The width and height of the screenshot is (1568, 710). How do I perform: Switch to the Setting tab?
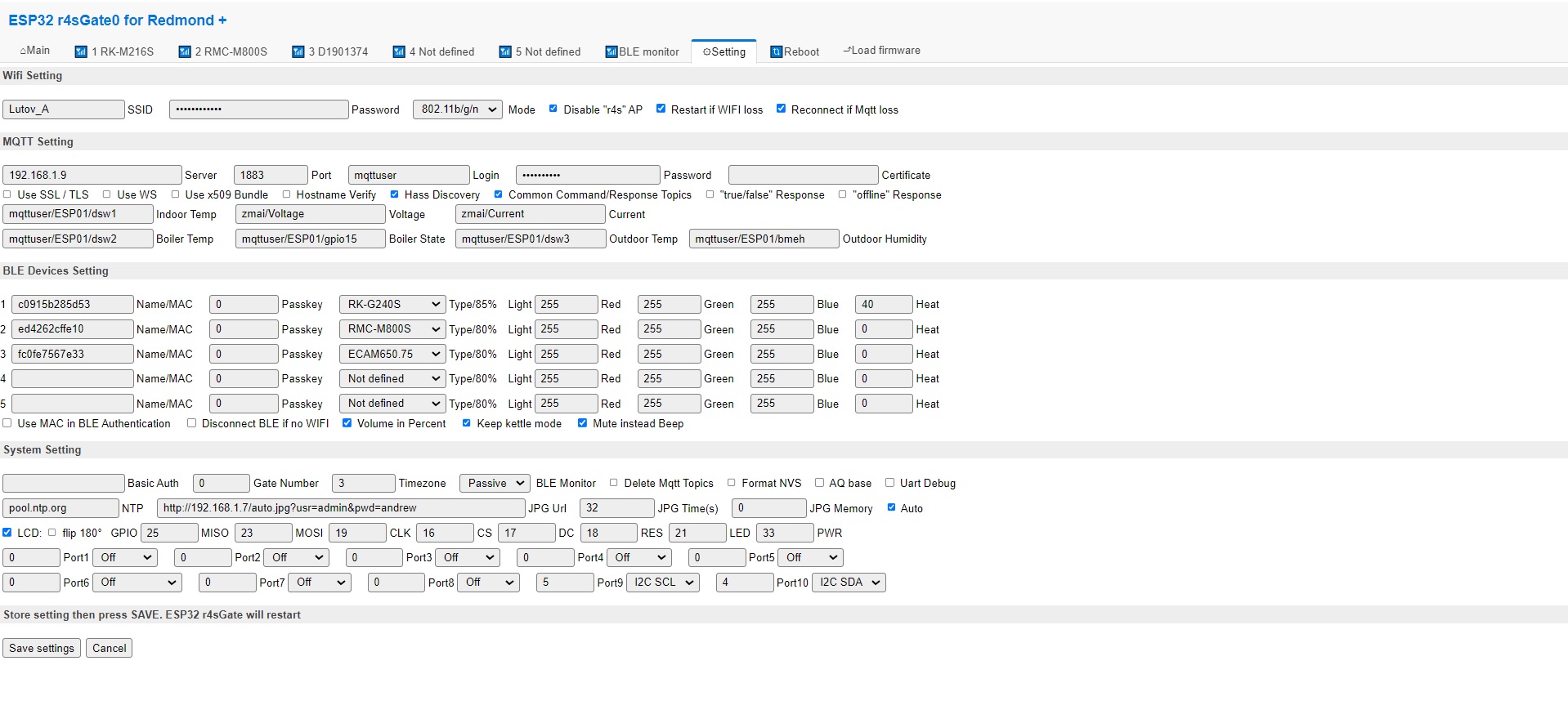coord(724,51)
